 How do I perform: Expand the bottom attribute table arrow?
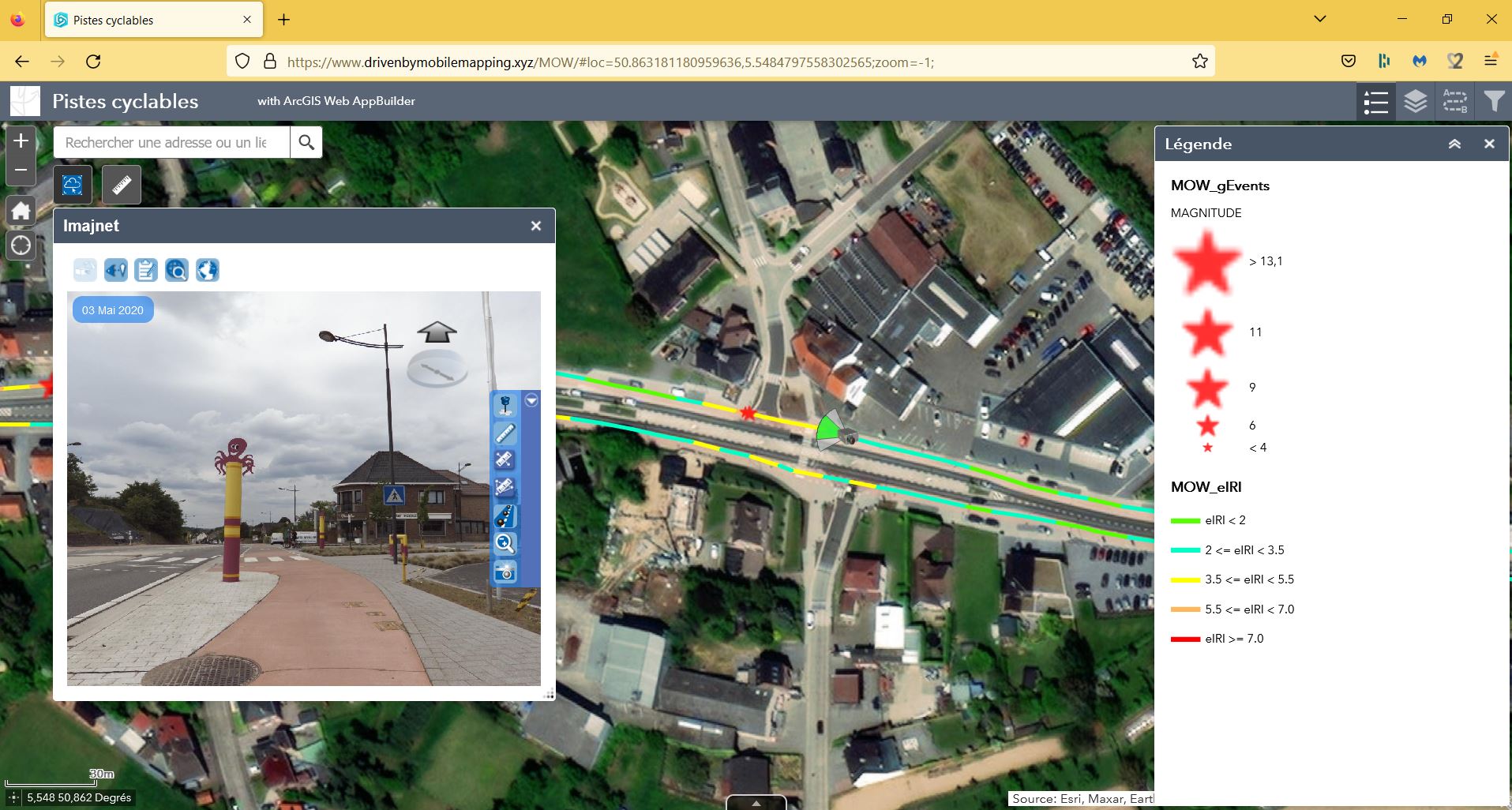click(756, 803)
